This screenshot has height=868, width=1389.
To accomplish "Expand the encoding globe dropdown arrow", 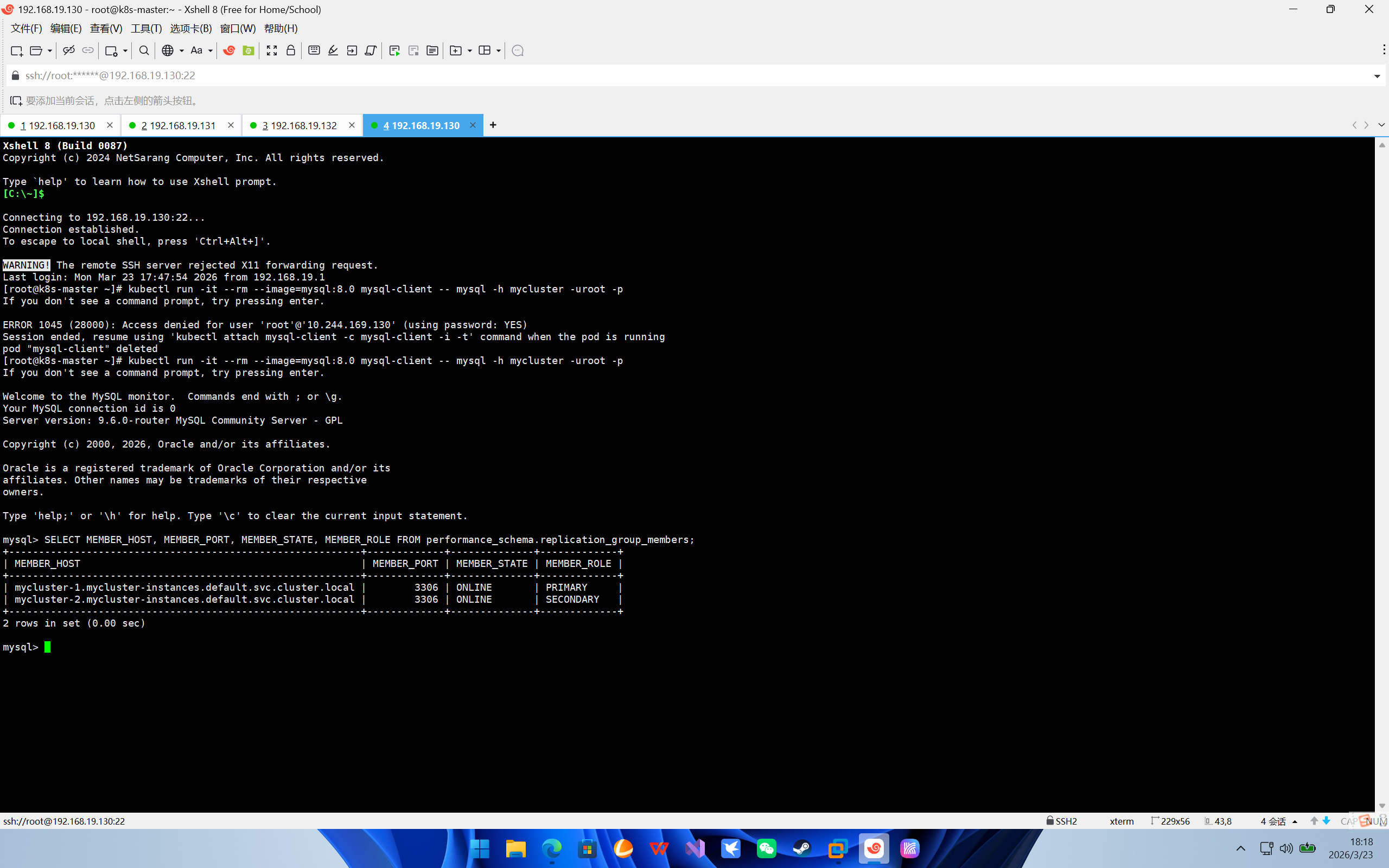I will 181,50.
